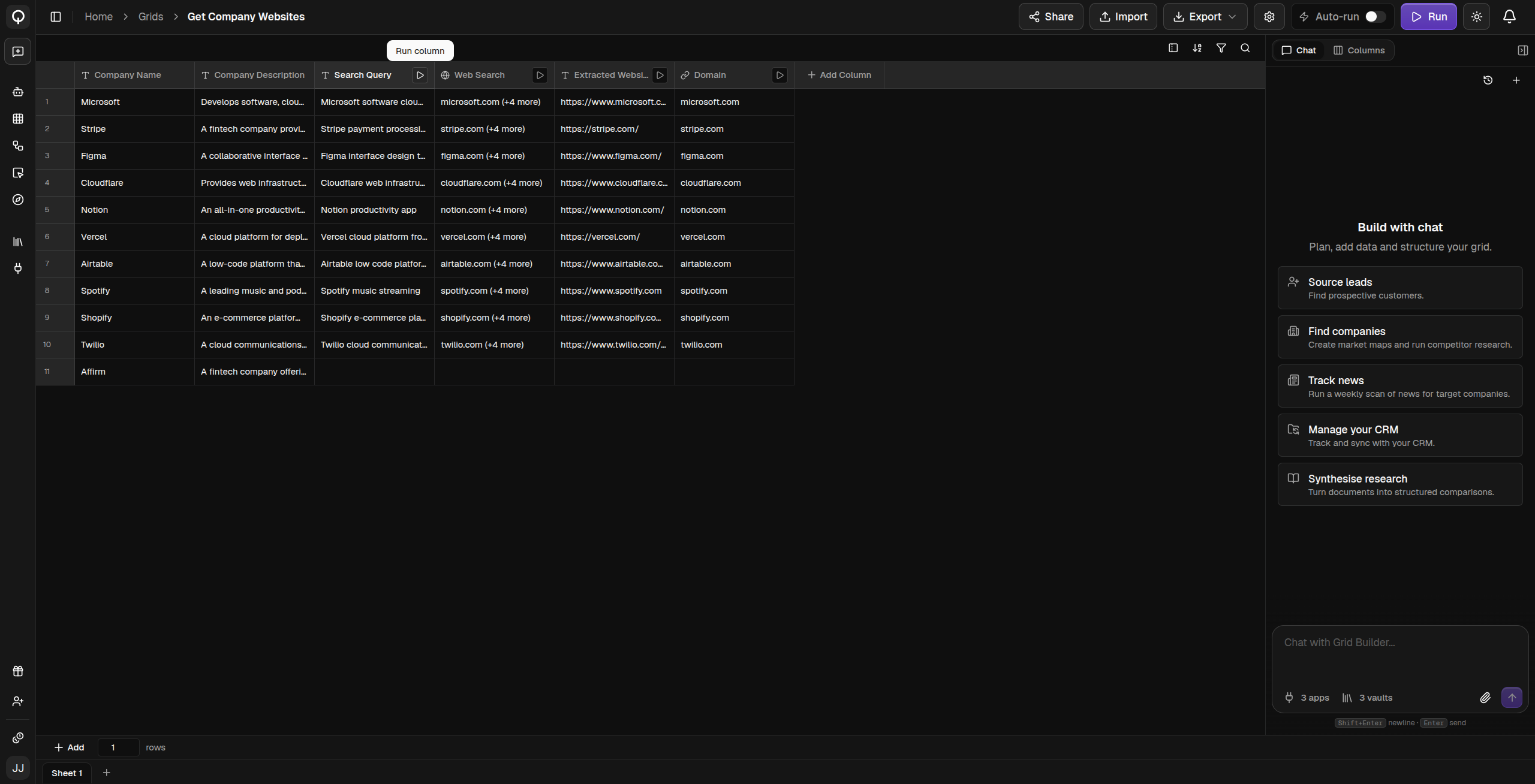Open notifications bell

[x=1509, y=17]
